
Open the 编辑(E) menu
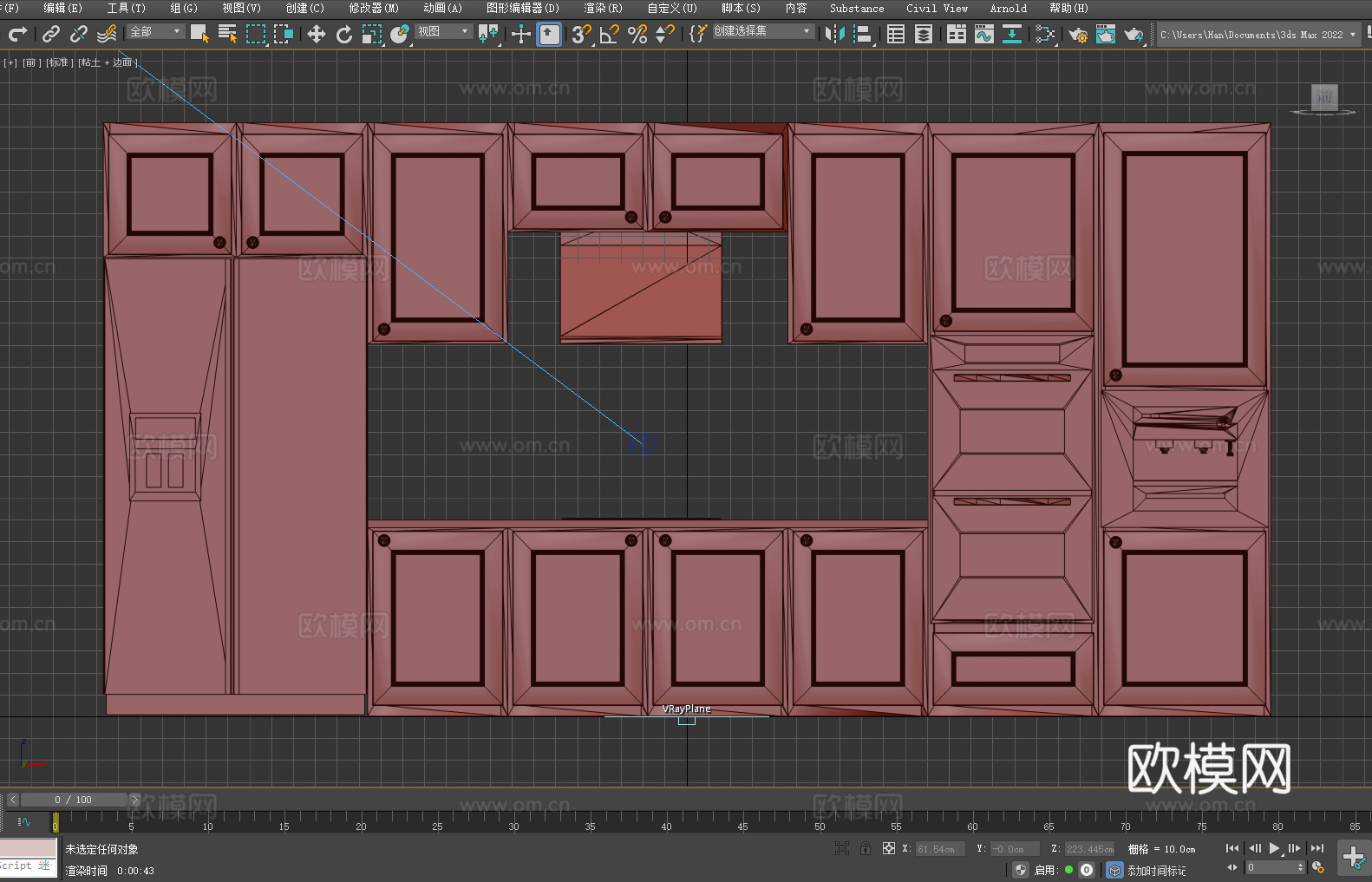pos(62,8)
